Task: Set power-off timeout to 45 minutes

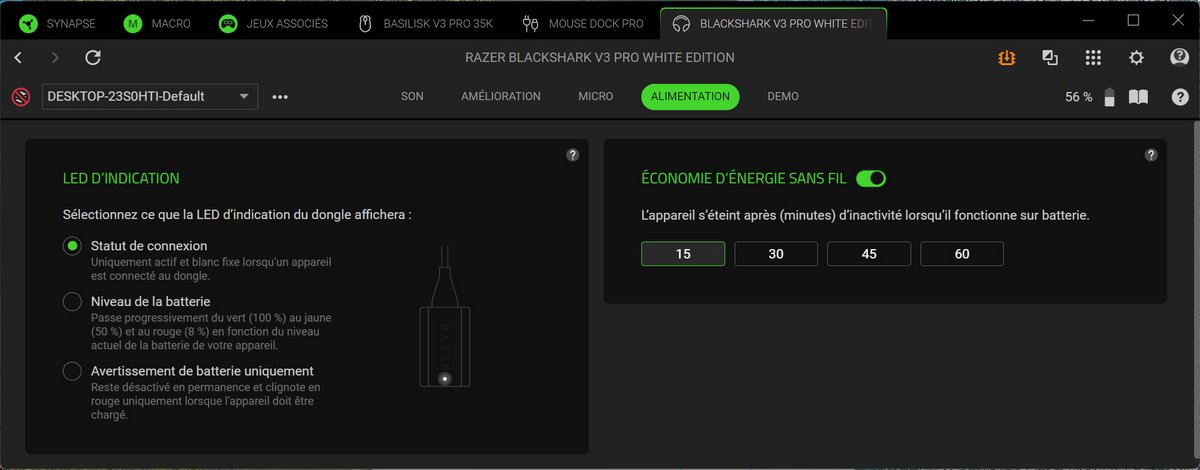Action: (x=869, y=254)
